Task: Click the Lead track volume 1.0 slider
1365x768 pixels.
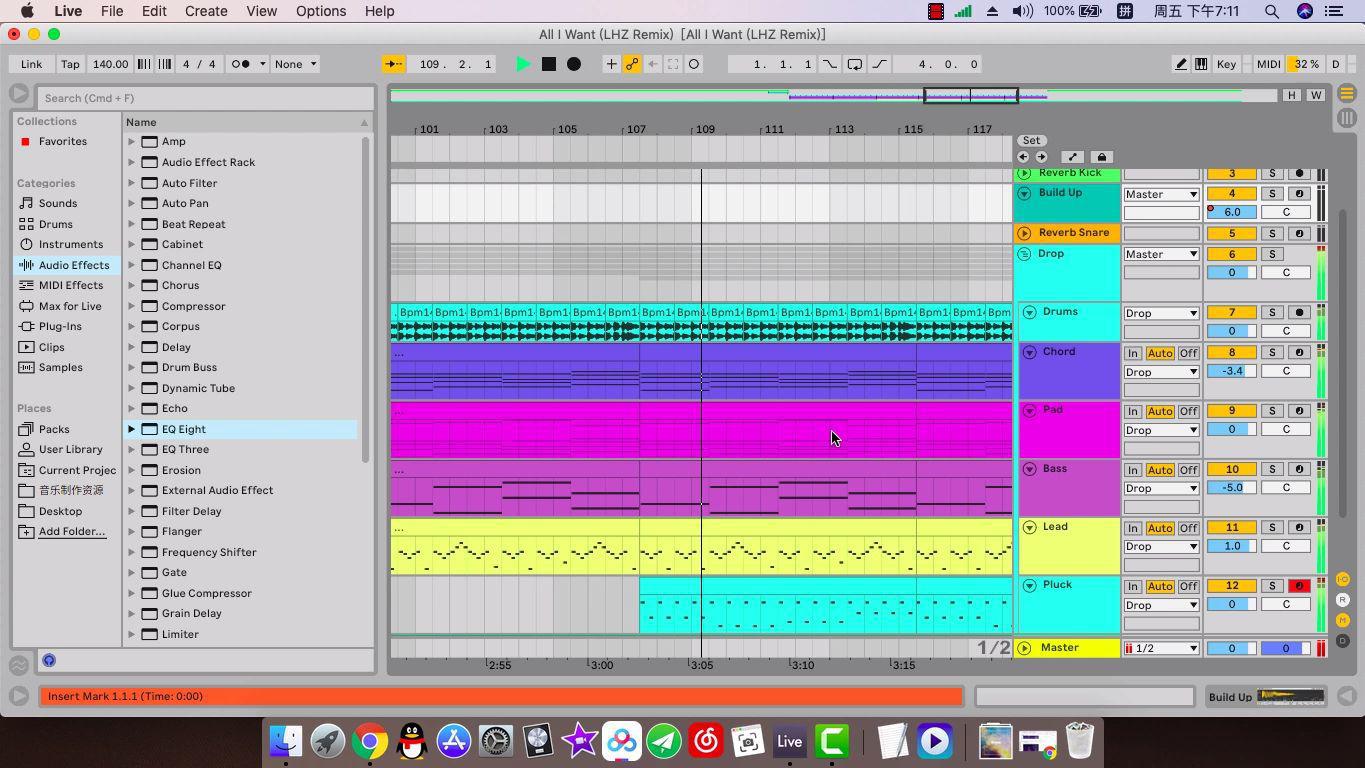Action: pos(1231,546)
